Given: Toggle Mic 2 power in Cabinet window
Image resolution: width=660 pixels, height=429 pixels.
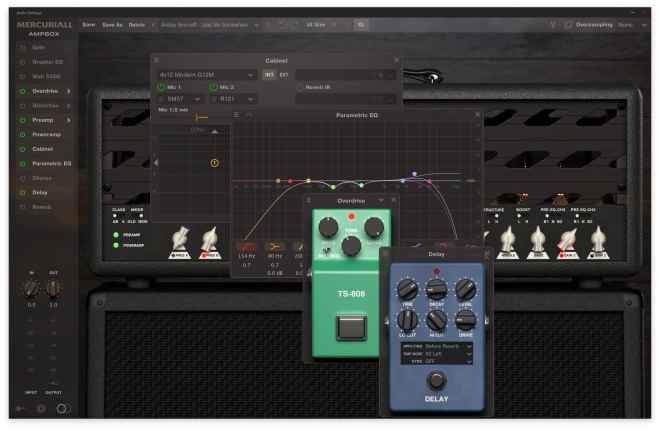Looking at the screenshot, I should tap(213, 87).
